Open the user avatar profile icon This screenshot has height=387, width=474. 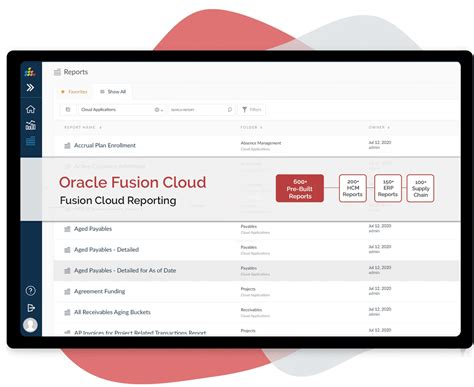30,325
